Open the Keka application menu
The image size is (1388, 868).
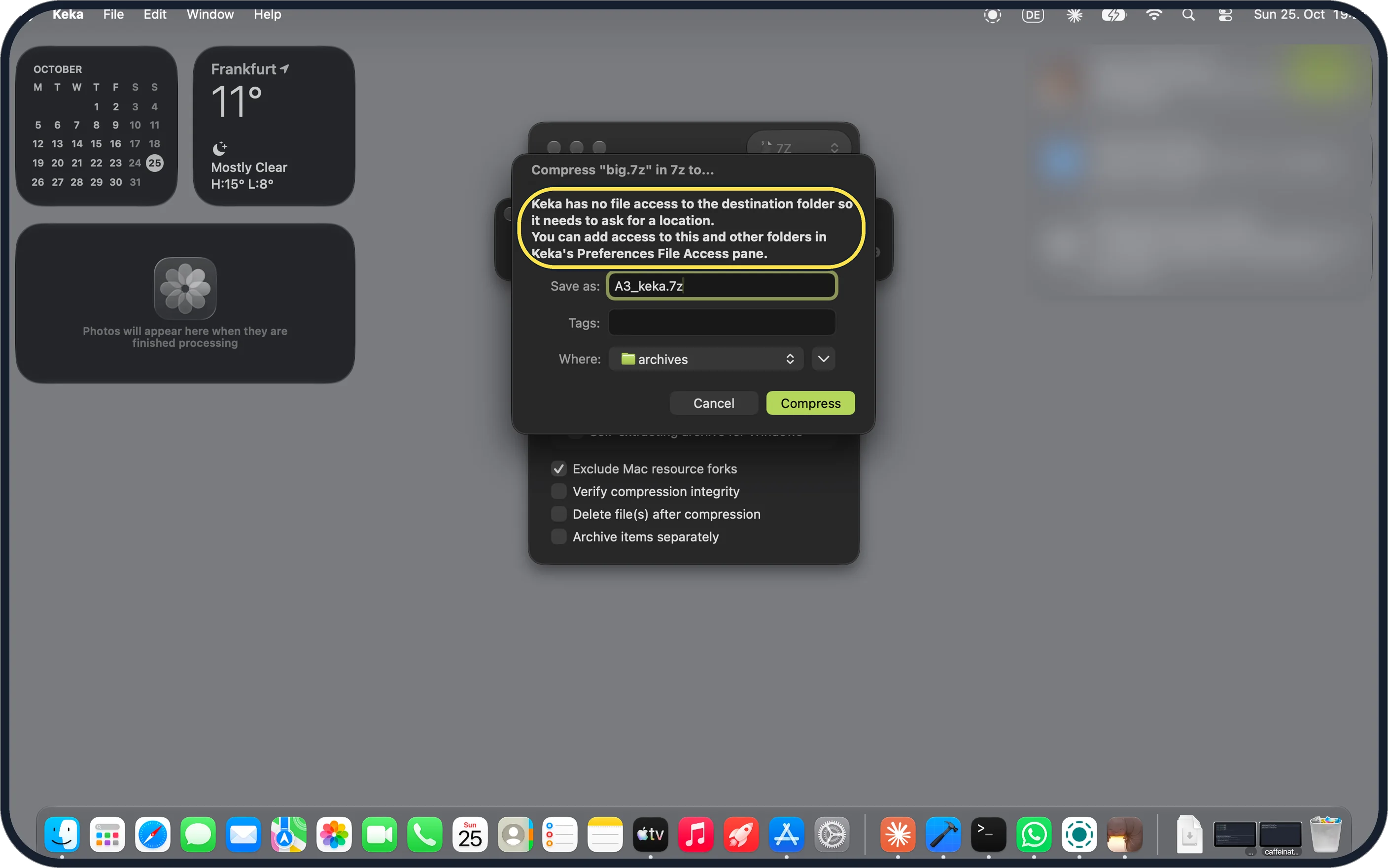pyautogui.click(x=68, y=14)
